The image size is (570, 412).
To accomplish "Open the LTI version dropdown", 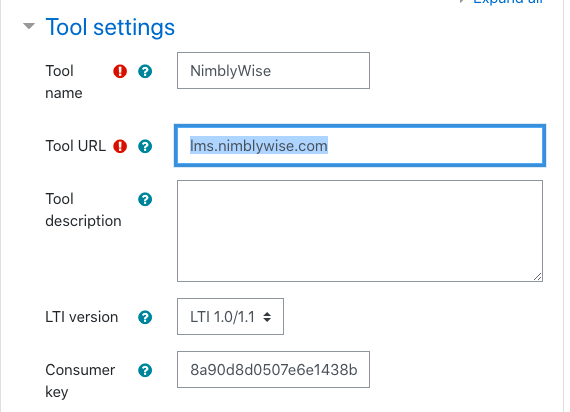I will pyautogui.click(x=230, y=316).
